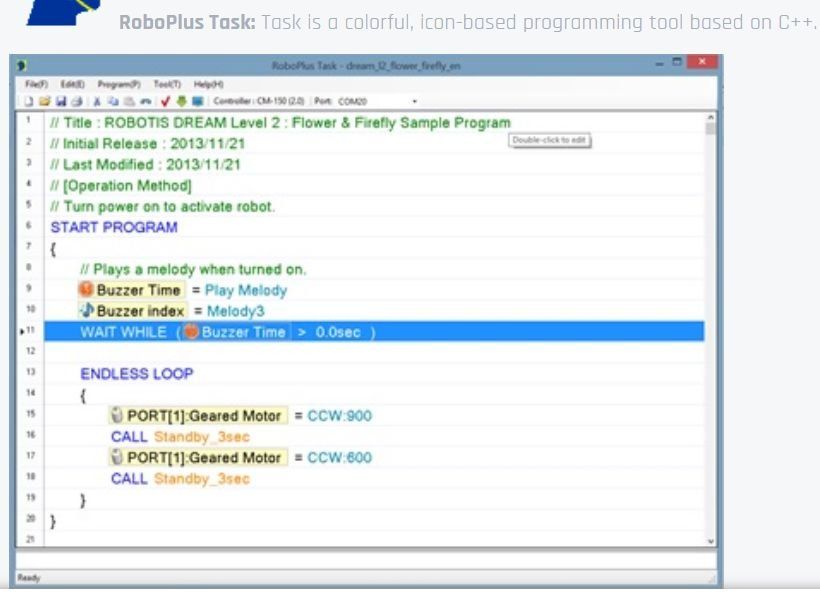Select the START PROGRAM line
The width and height of the screenshot is (820, 594).
[x=114, y=227]
